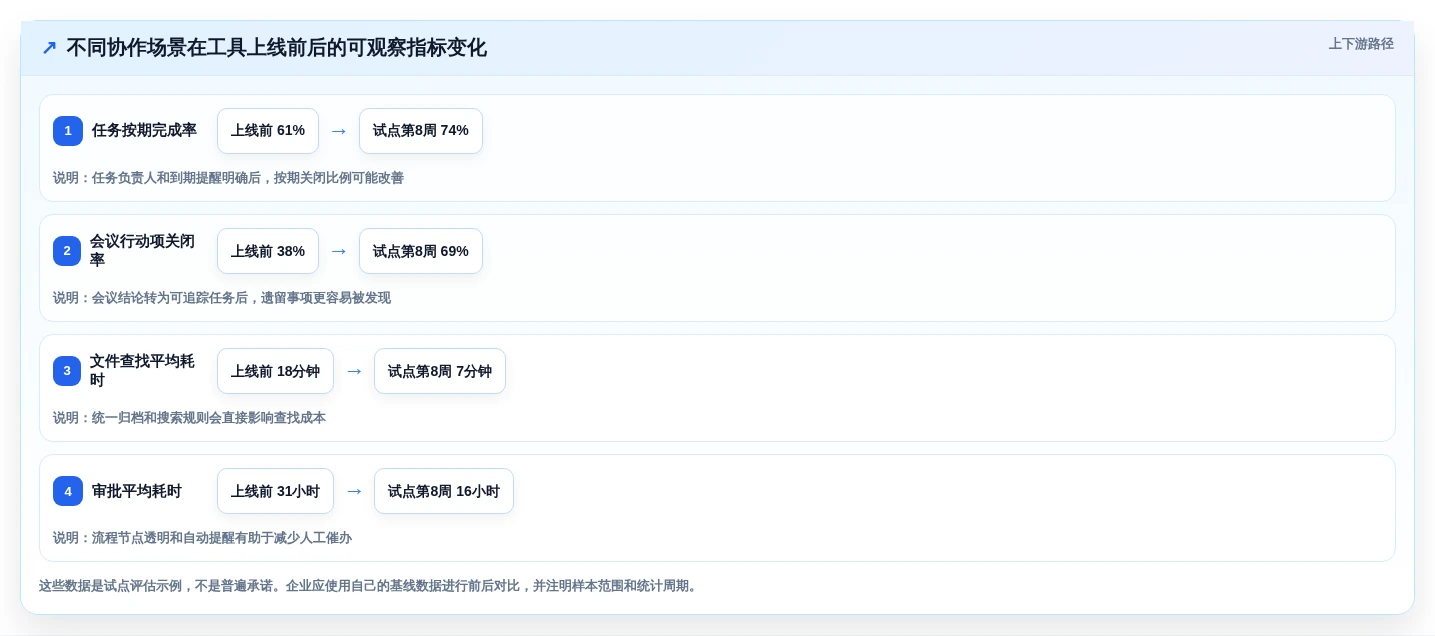This screenshot has height=636, width=1435.
Task: Click the arrow between 18分钟 and 7分钟
Action: pos(354,371)
